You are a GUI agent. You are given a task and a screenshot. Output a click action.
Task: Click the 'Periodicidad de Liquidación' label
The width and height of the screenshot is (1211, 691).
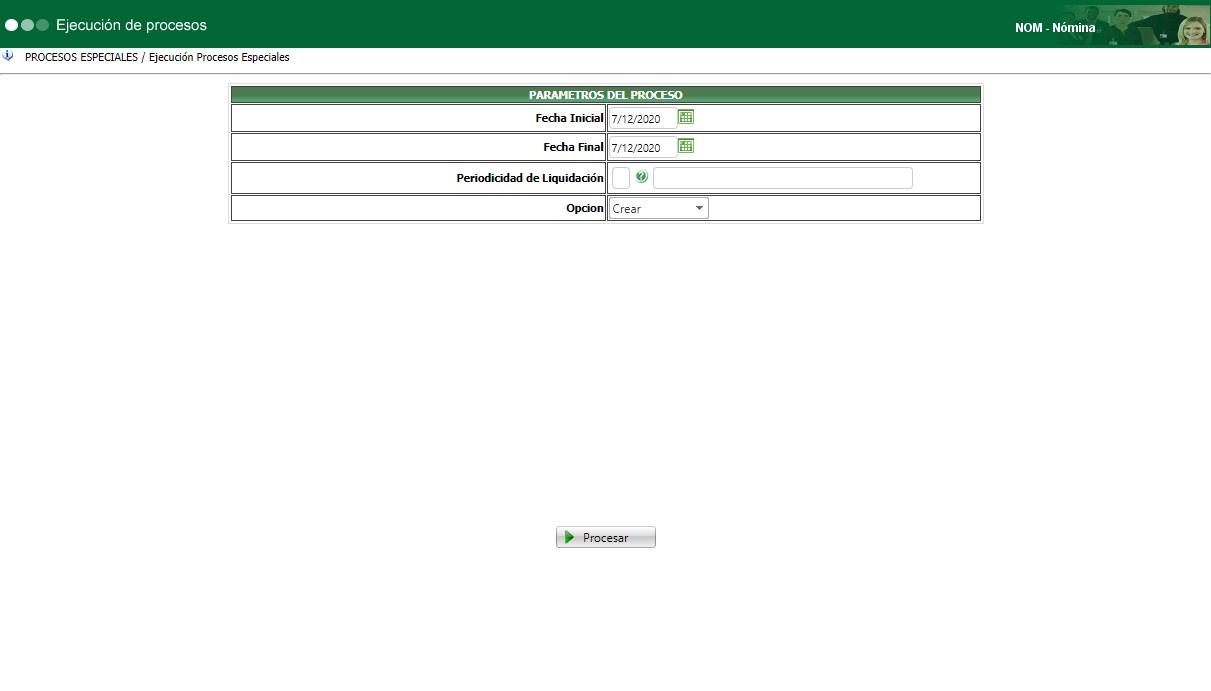pyautogui.click(x=530, y=178)
